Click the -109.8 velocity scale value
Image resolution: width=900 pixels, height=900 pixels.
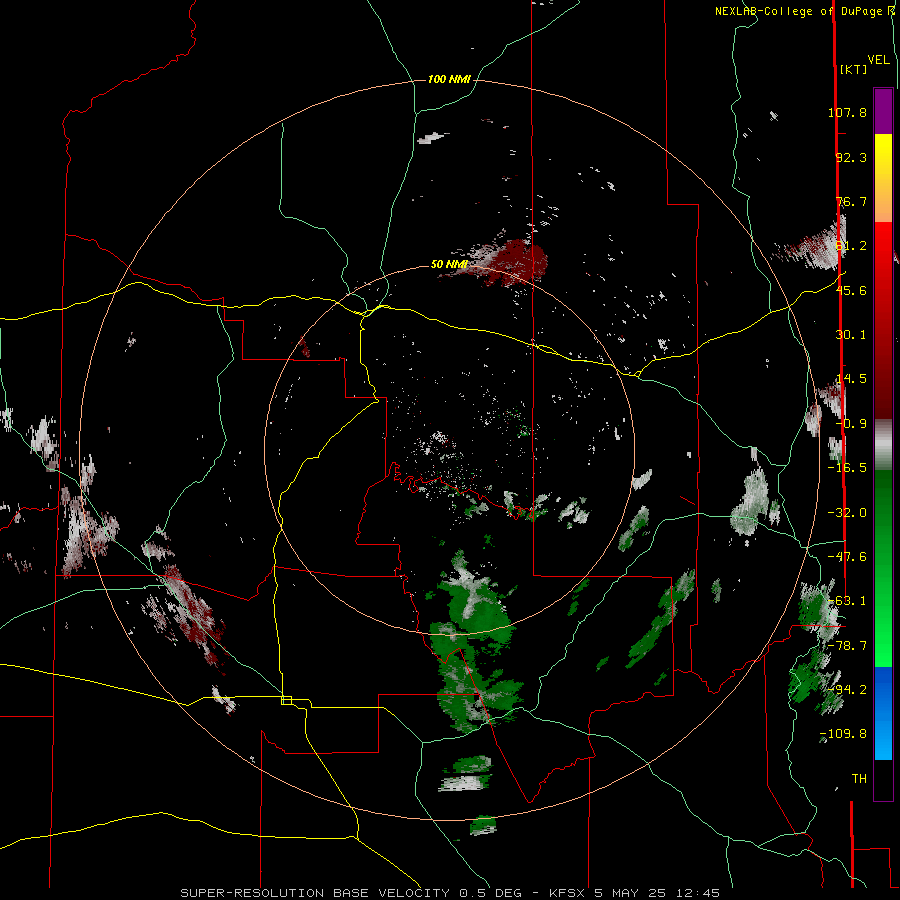(x=844, y=734)
